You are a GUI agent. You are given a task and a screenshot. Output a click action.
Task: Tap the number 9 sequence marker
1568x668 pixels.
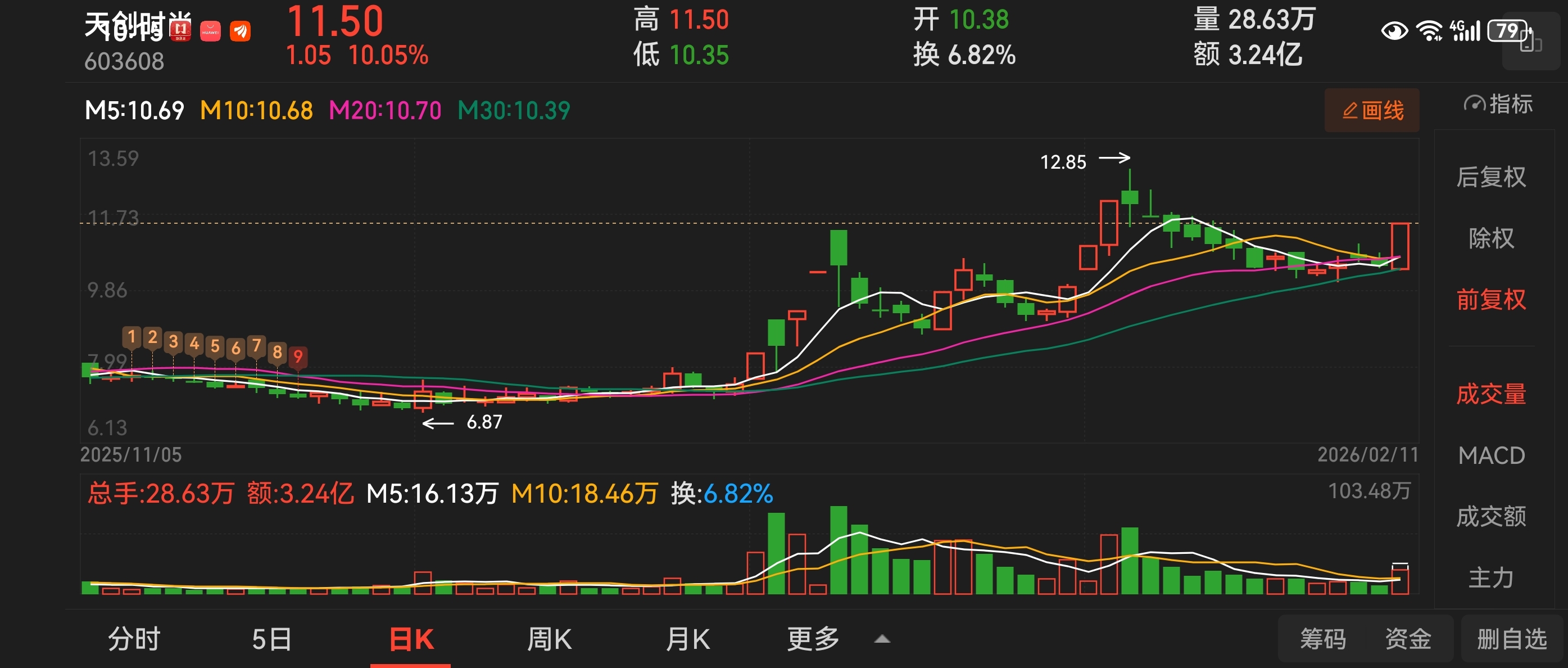click(298, 356)
